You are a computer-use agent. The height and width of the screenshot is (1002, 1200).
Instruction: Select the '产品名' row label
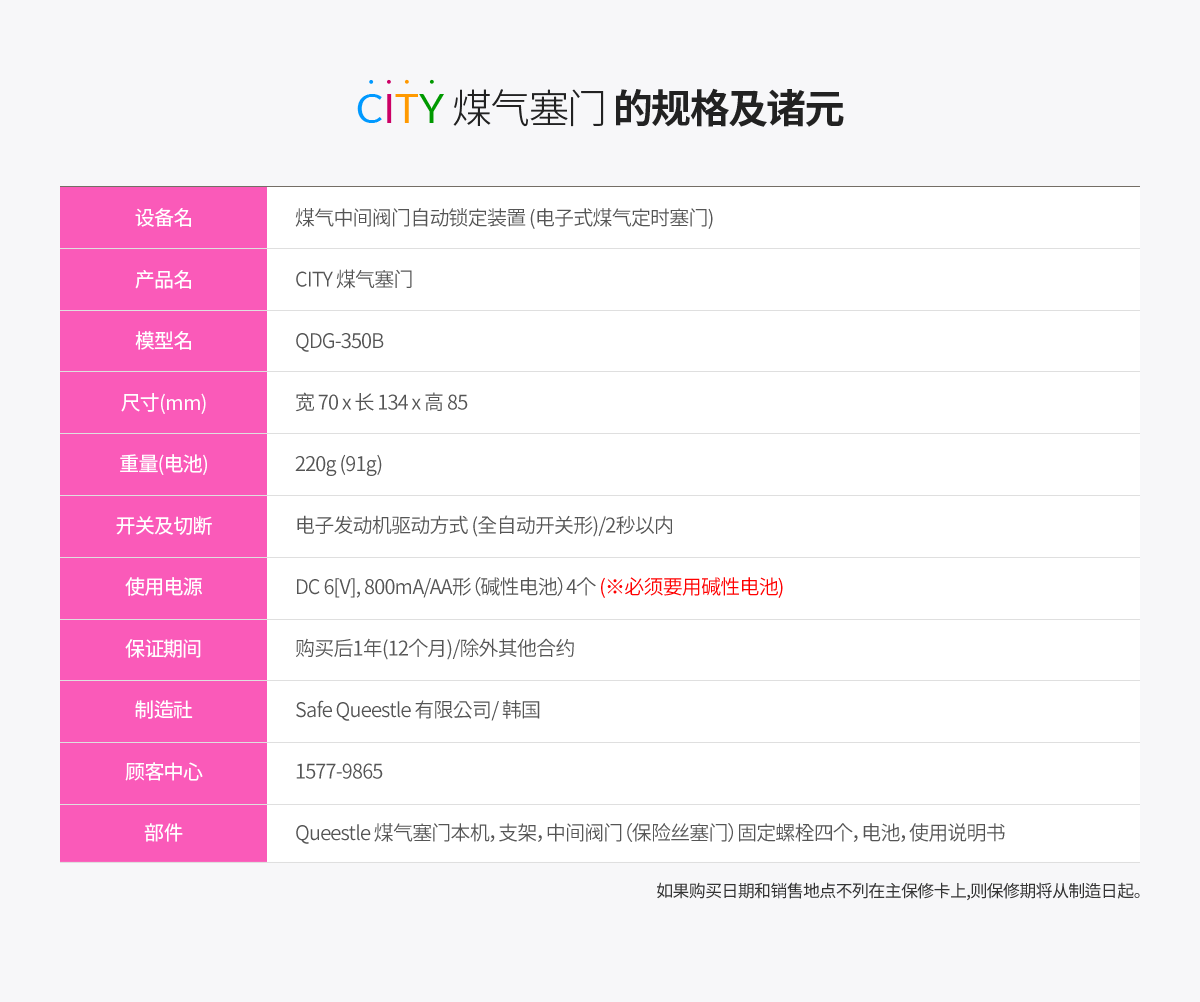[x=163, y=279]
